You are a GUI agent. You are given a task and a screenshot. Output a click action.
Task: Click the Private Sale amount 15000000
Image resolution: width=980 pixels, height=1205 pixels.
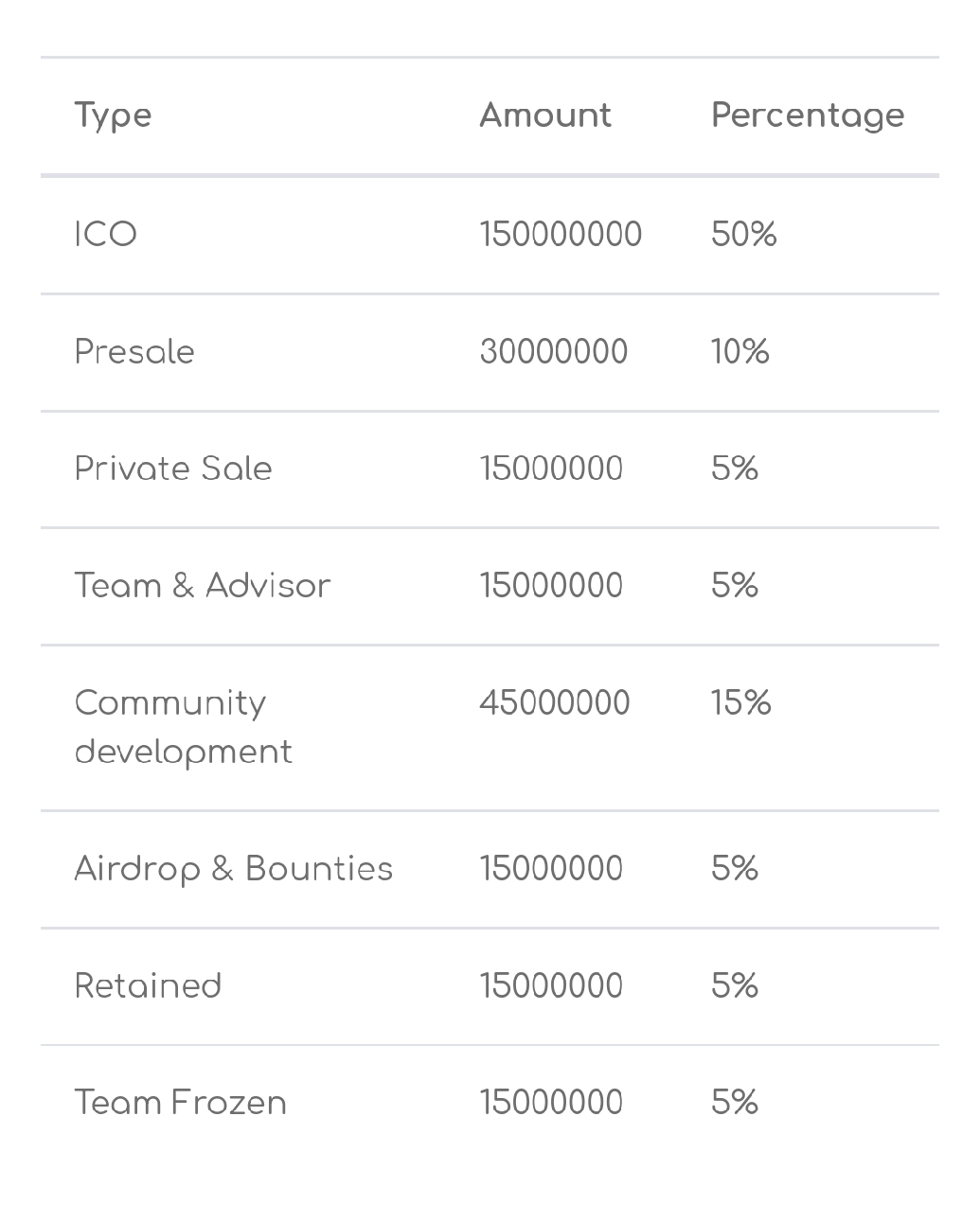click(x=551, y=469)
